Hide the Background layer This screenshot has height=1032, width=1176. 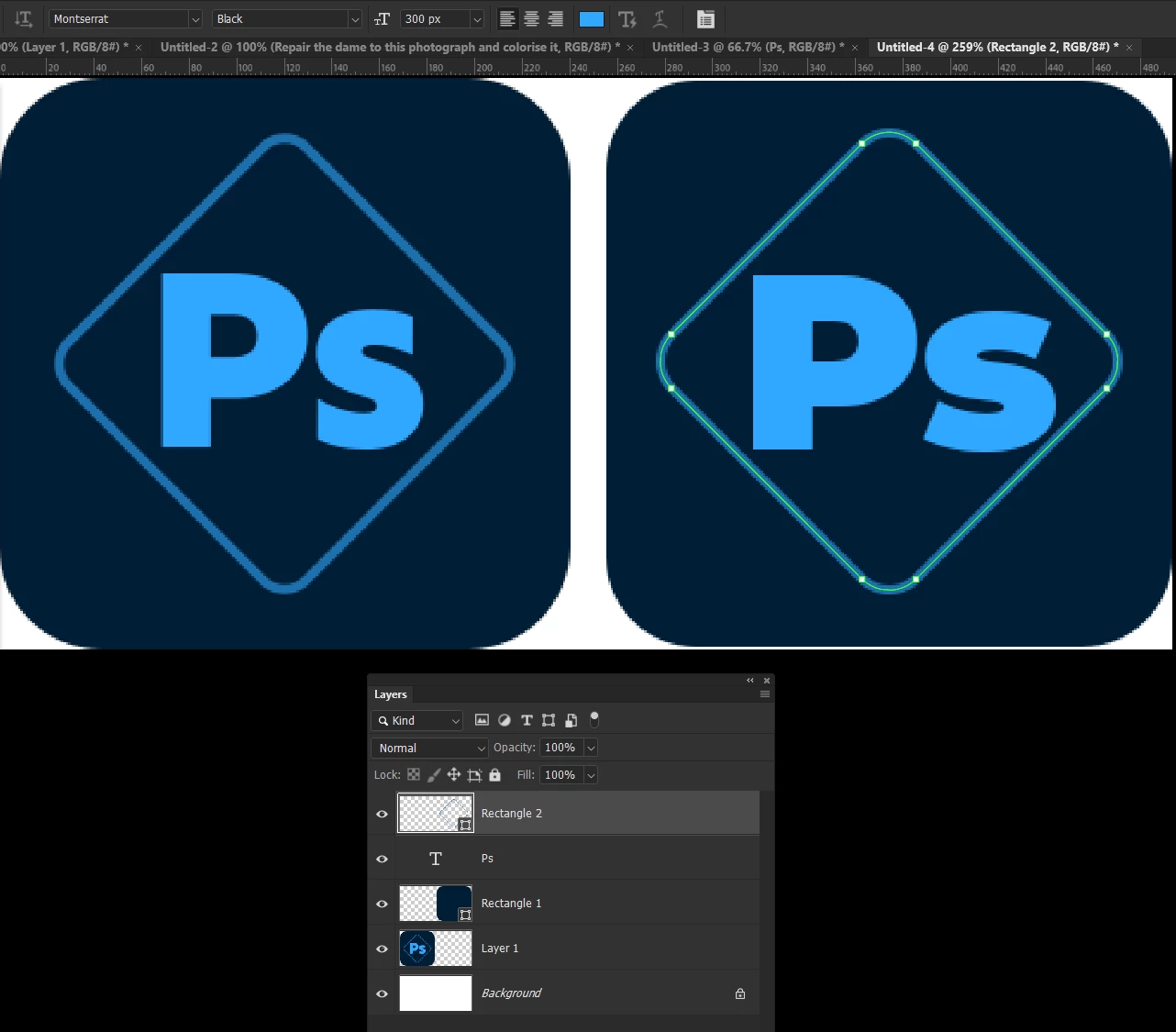tap(383, 993)
